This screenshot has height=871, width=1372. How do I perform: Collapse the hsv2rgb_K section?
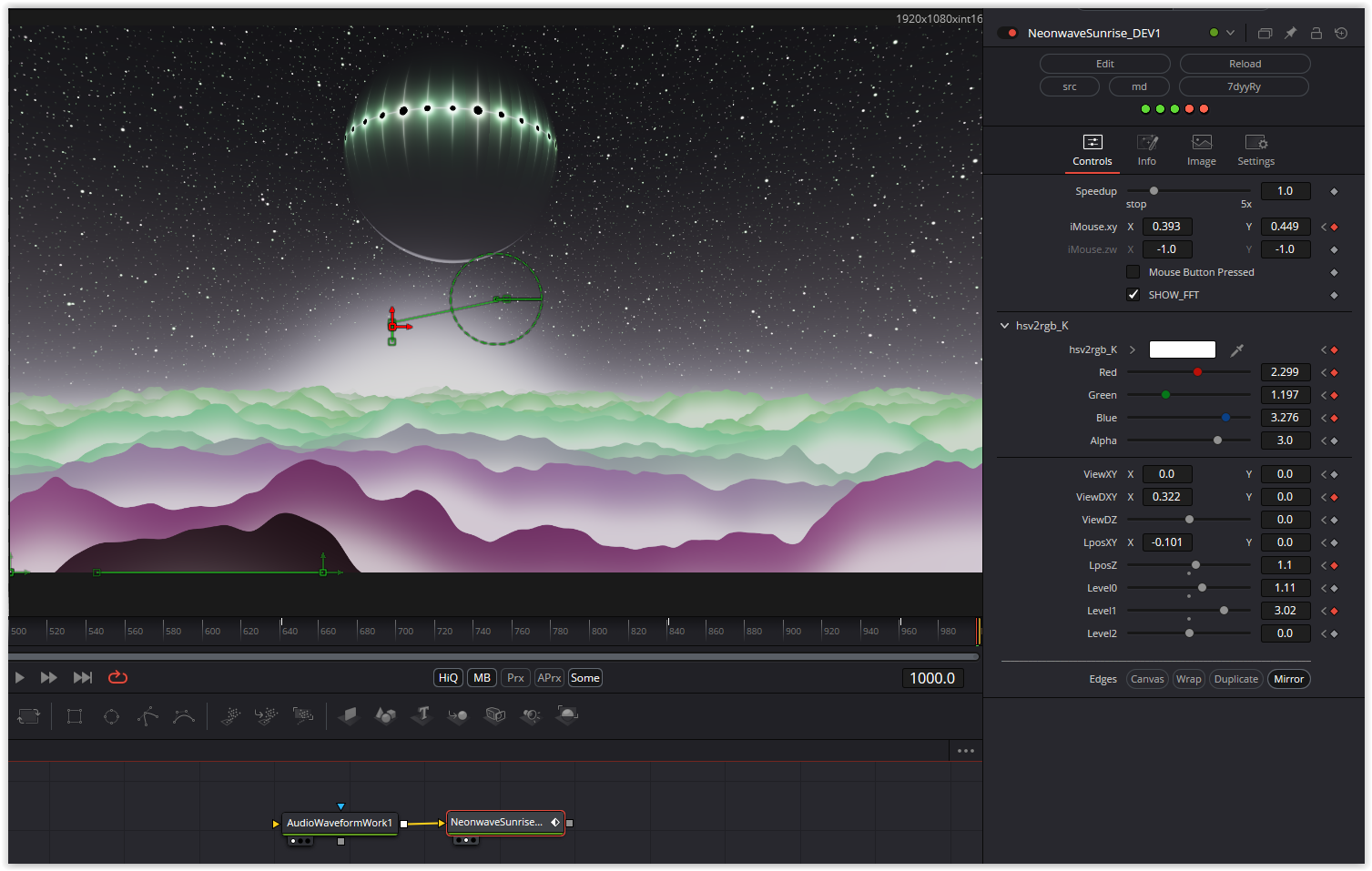click(x=1004, y=326)
